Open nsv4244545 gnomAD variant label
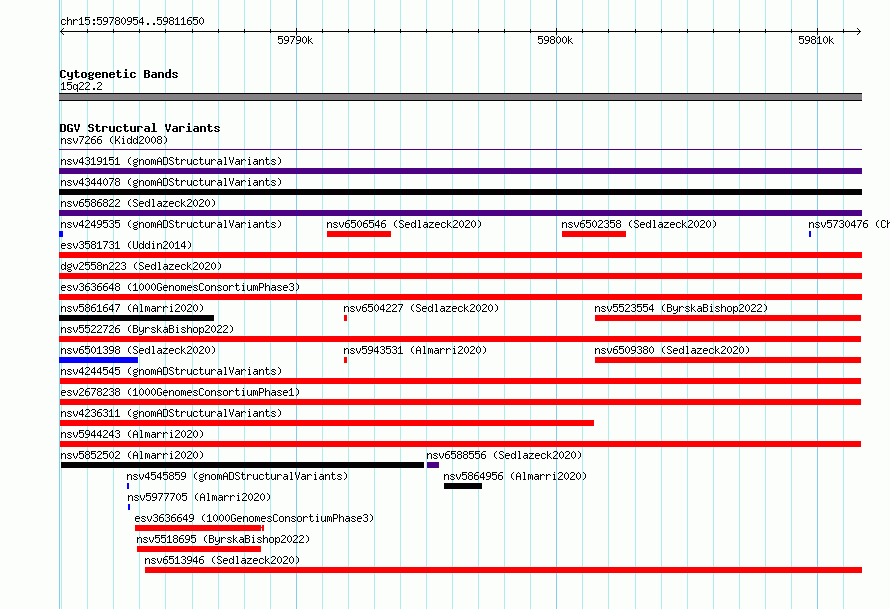The image size is (890, 609). 171,371
